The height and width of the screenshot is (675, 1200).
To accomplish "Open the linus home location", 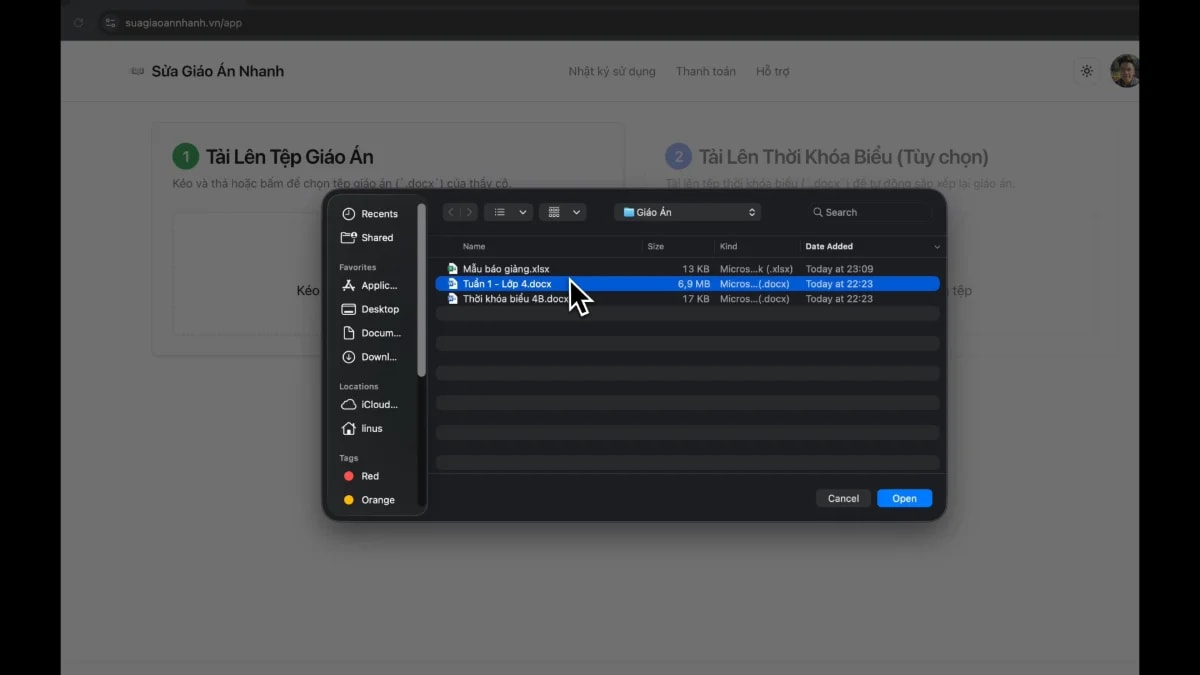I will pos(370,428).
